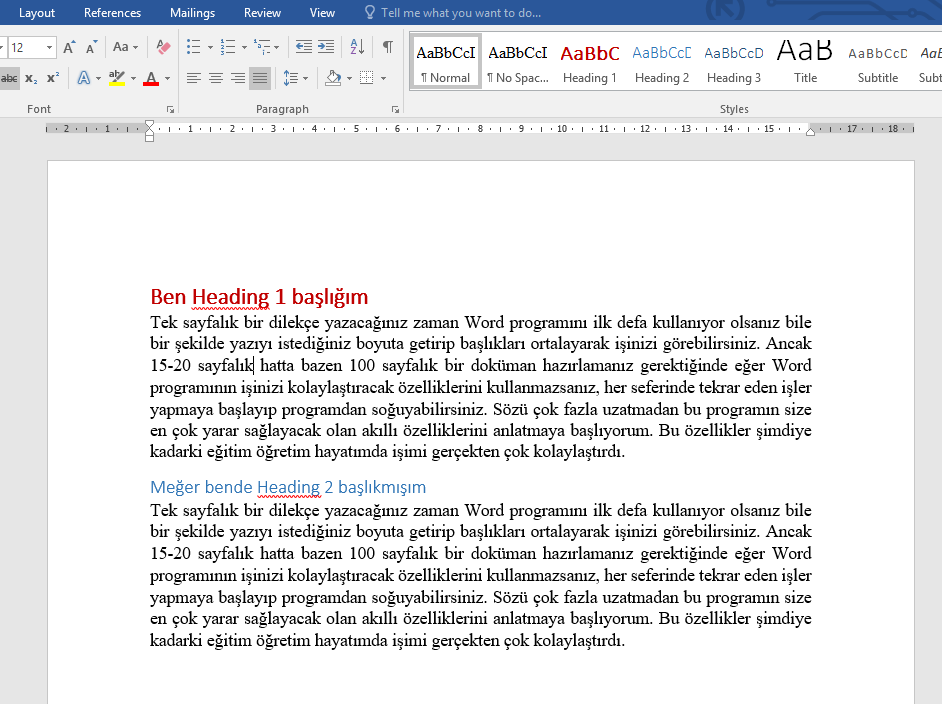Open the Layout tab
Viewport: 942px width, 704px height.
pyautogui.click(x=37, y=13)
